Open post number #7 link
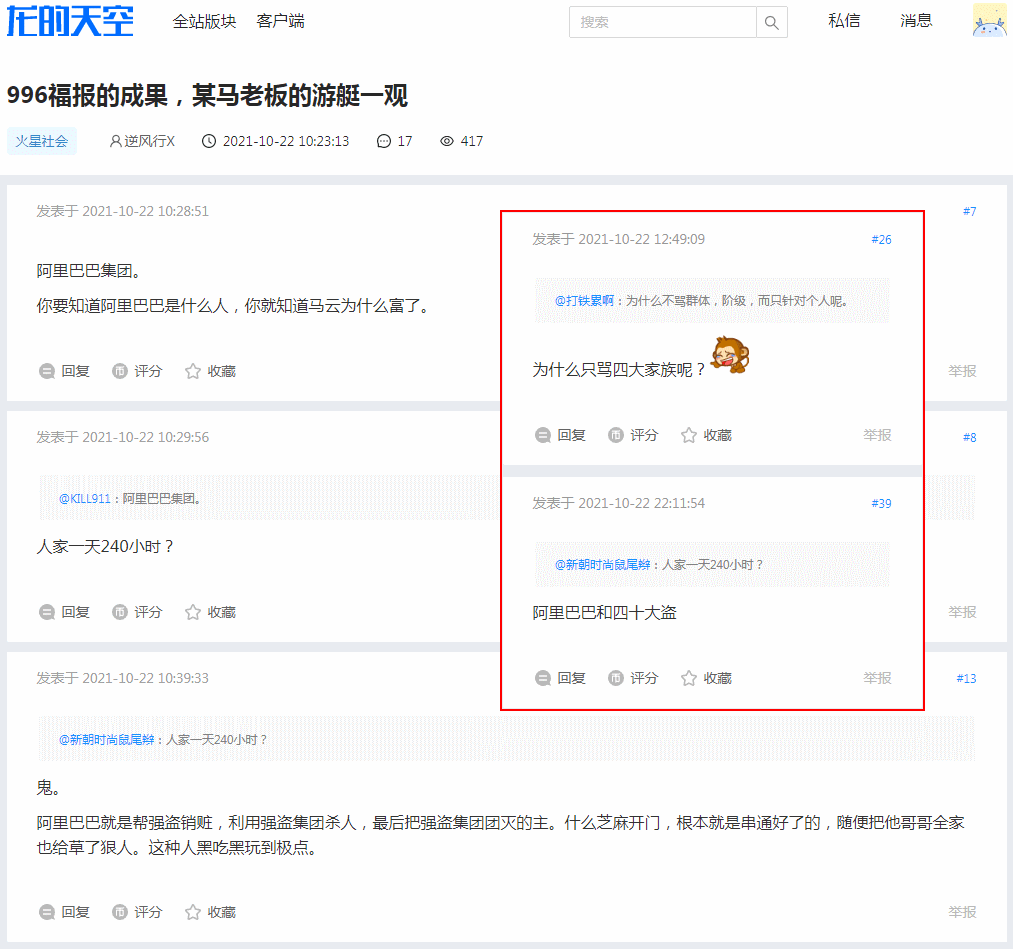1013x949 pixels. click(x=969, y=211)
